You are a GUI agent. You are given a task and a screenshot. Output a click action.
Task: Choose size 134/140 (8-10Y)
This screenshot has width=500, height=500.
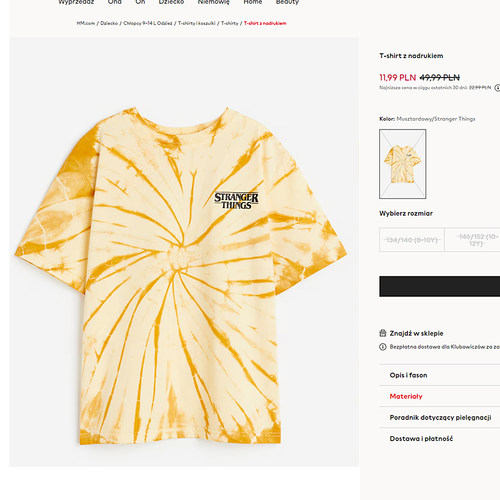(x=412, y=240)
